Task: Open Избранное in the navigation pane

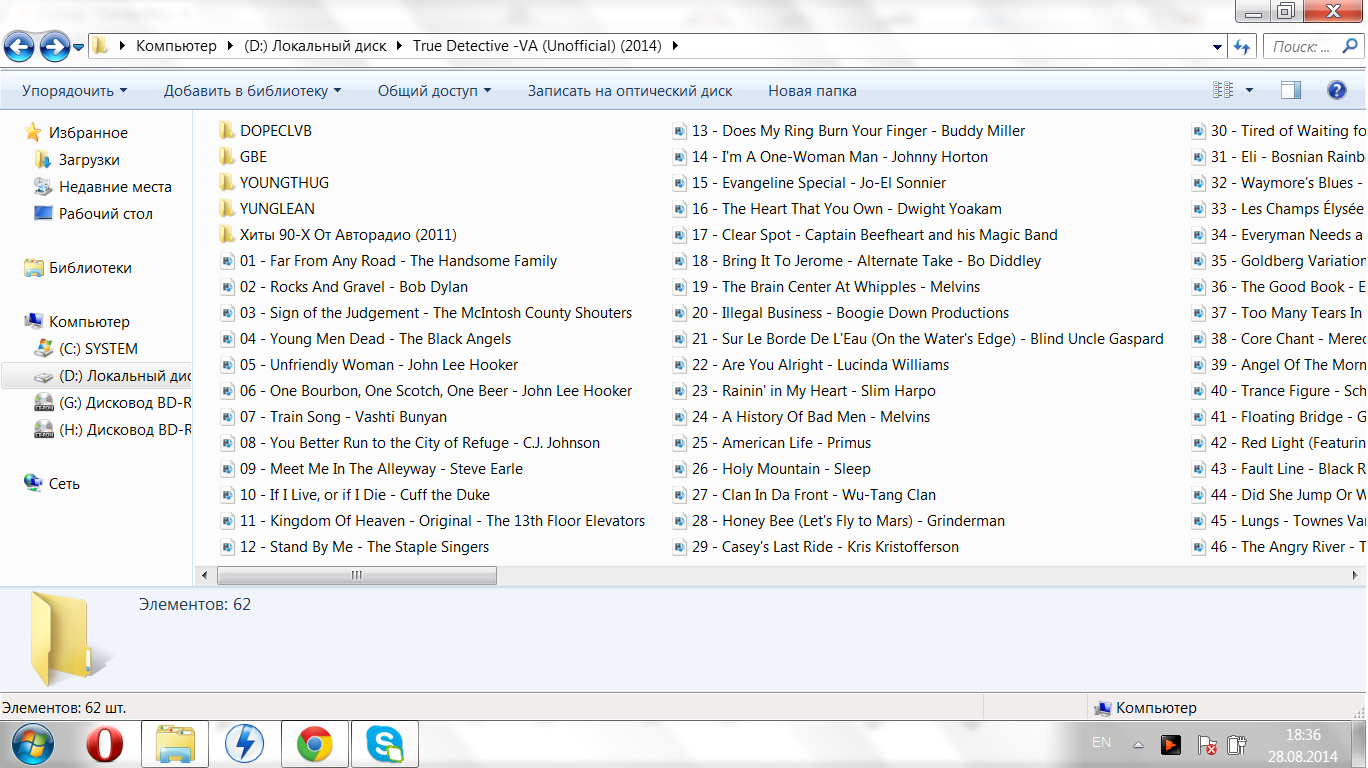Action: (x=88, y=133)
